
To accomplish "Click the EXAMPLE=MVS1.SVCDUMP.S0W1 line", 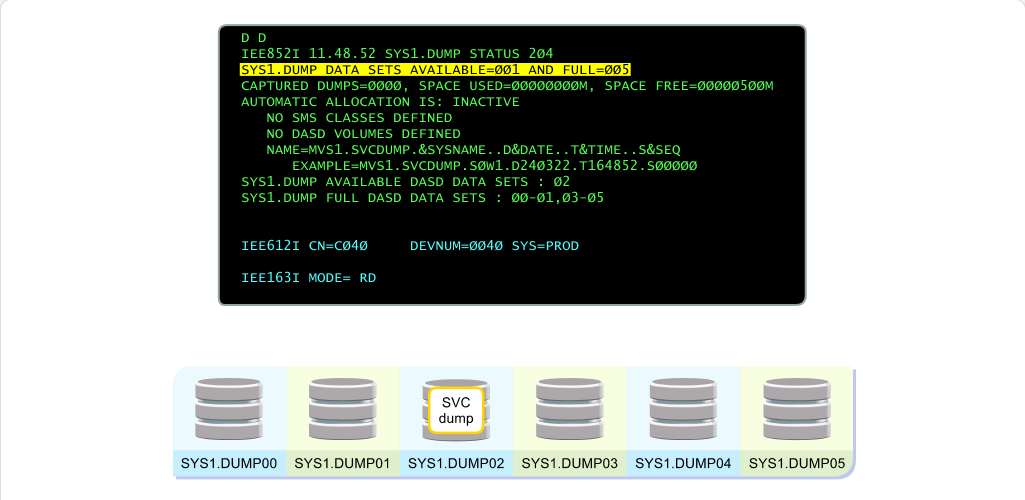I will coord(494,166).
